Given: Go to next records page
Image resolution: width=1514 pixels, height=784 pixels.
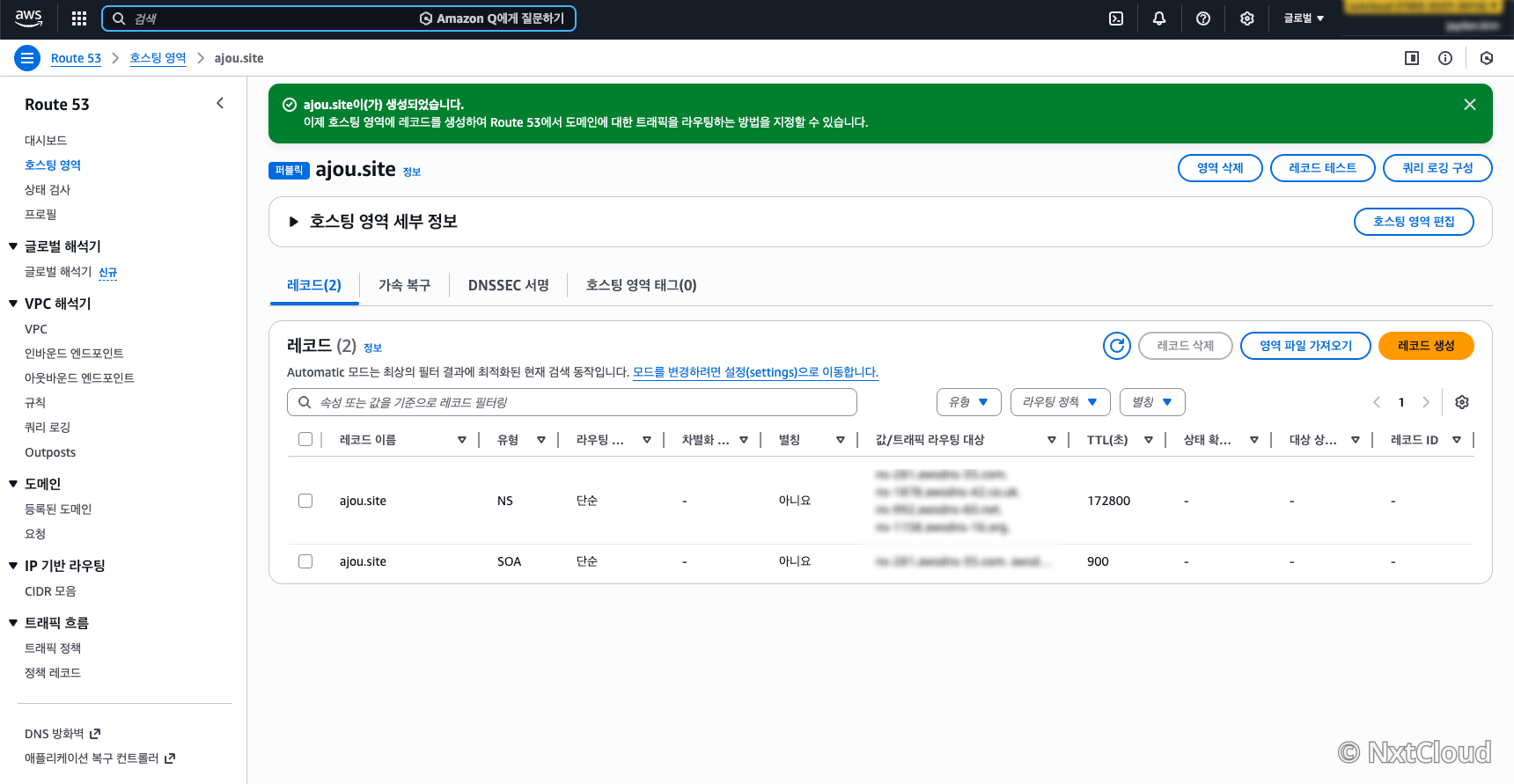Looking at the screenshot, I should pyautogui.click(x=1426, y=402).
